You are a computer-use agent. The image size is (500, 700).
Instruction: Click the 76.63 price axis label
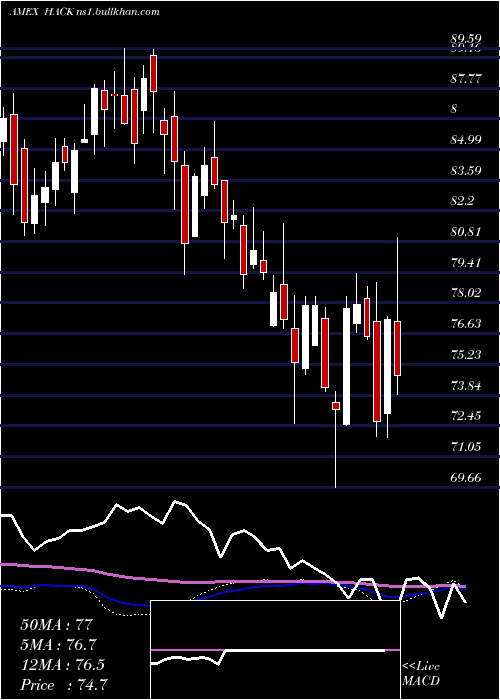(467, 324)
